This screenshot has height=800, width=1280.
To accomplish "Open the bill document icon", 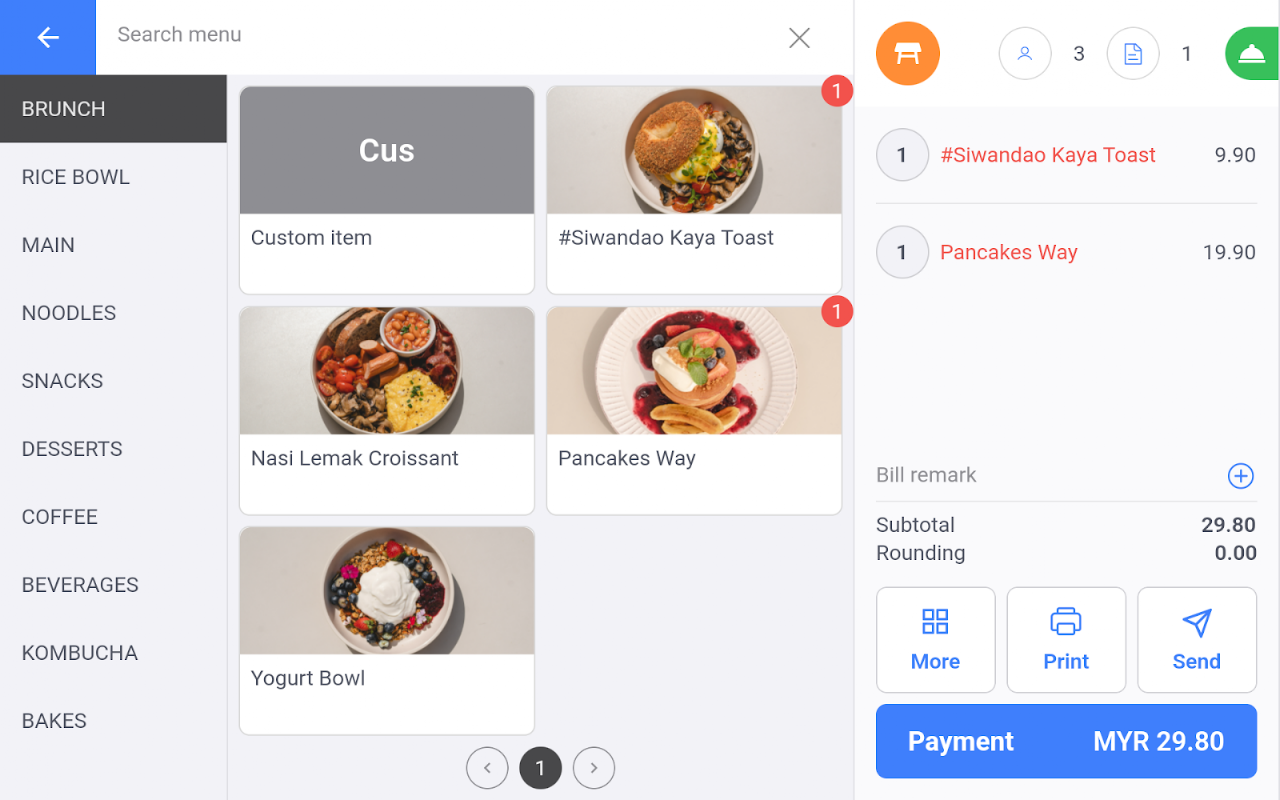I will click(1133, 54).
